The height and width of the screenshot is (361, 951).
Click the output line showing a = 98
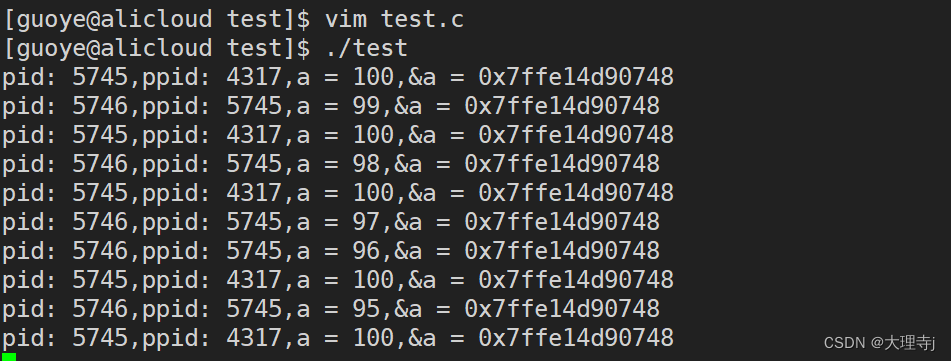[x=331, y=164]
